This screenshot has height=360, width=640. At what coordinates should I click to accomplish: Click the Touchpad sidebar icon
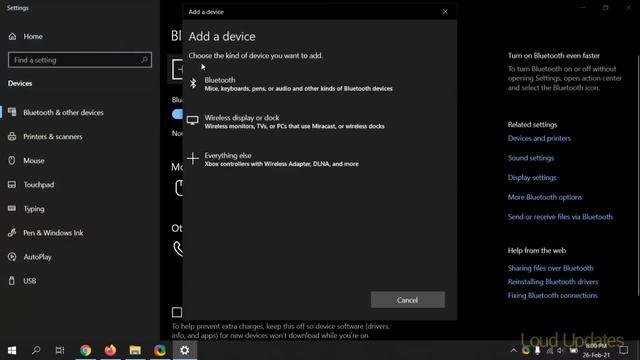[x=12, y=184]
